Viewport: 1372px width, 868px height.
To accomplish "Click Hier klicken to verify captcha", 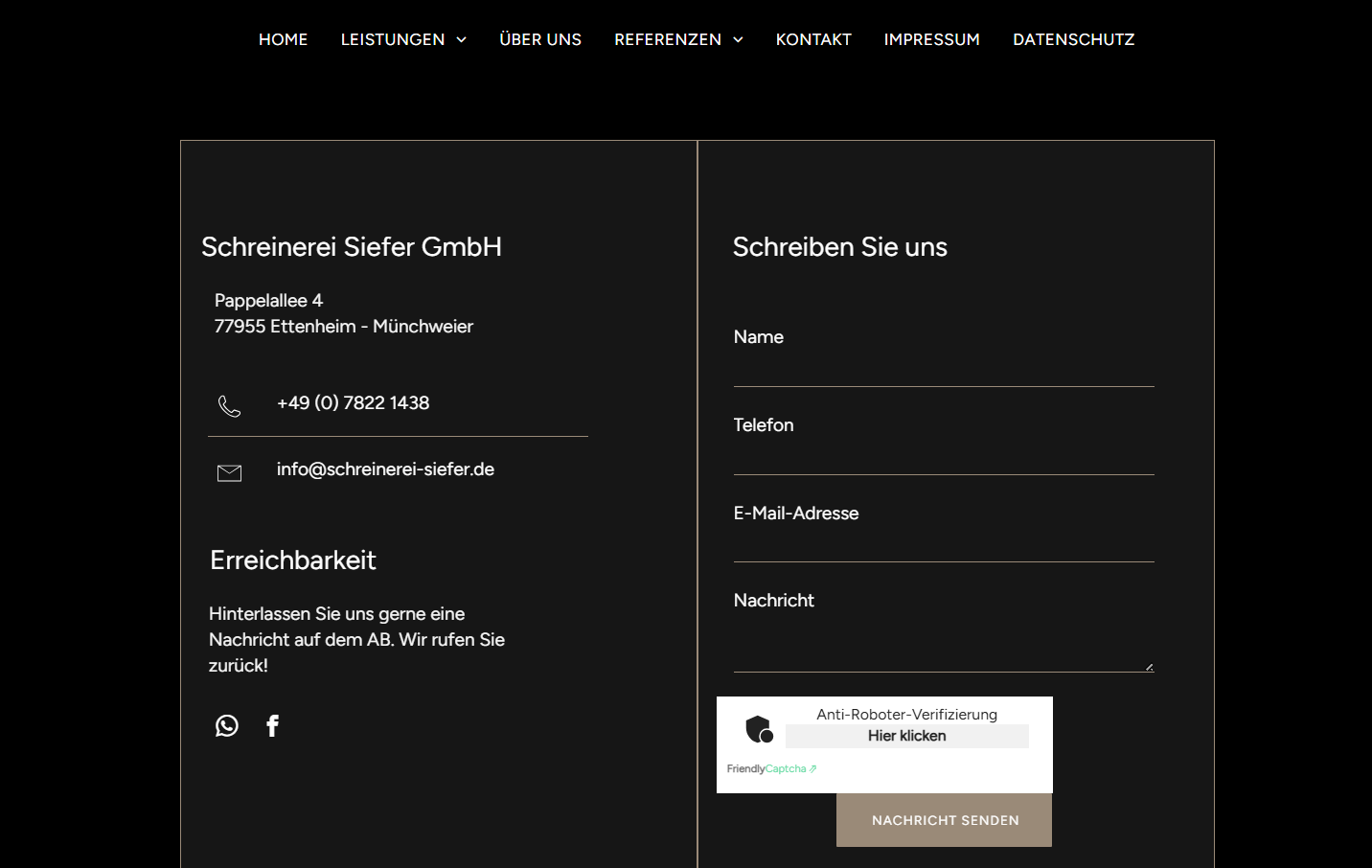I will [906, 736].
